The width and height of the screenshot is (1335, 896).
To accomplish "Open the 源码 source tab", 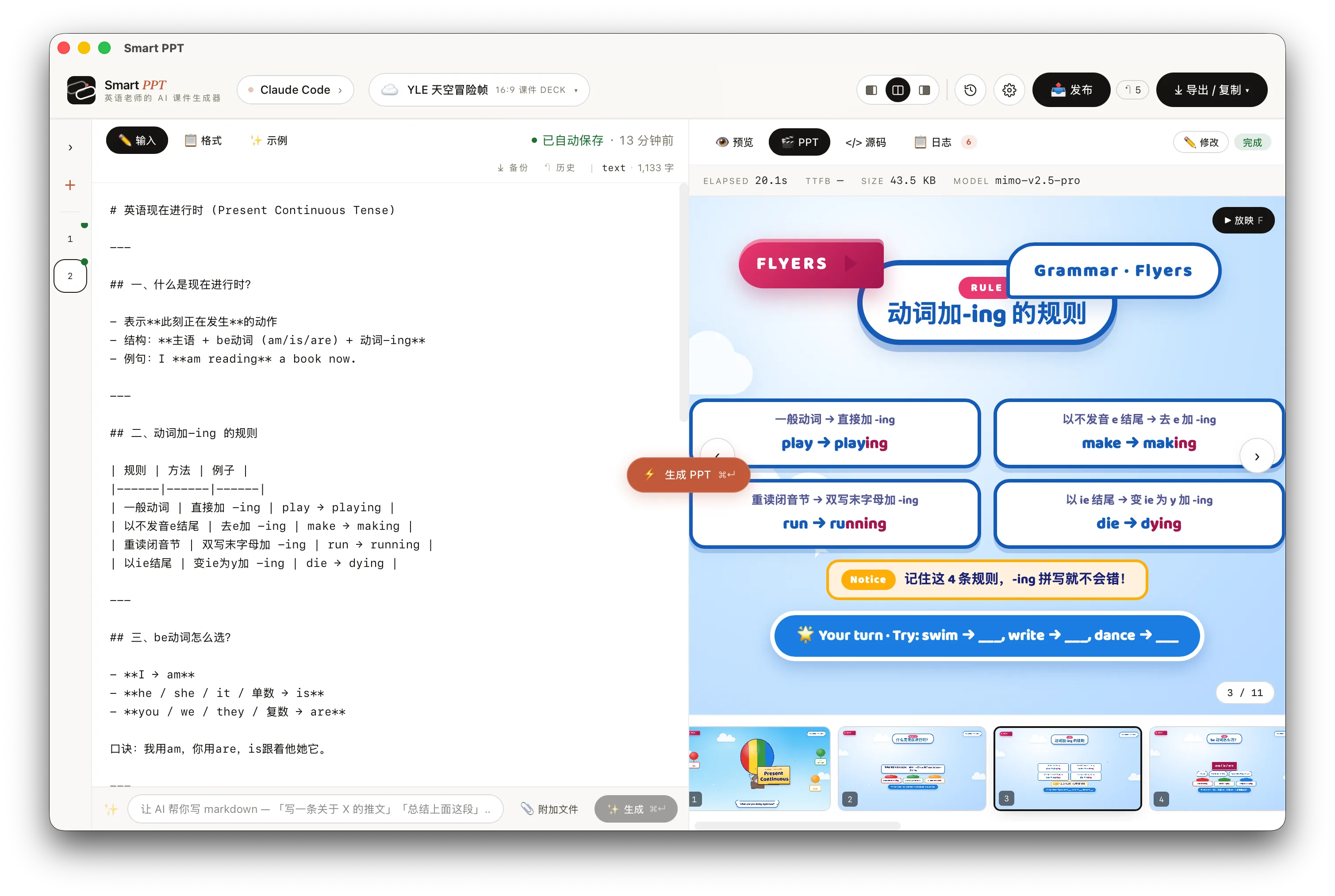I will (865, 142).
